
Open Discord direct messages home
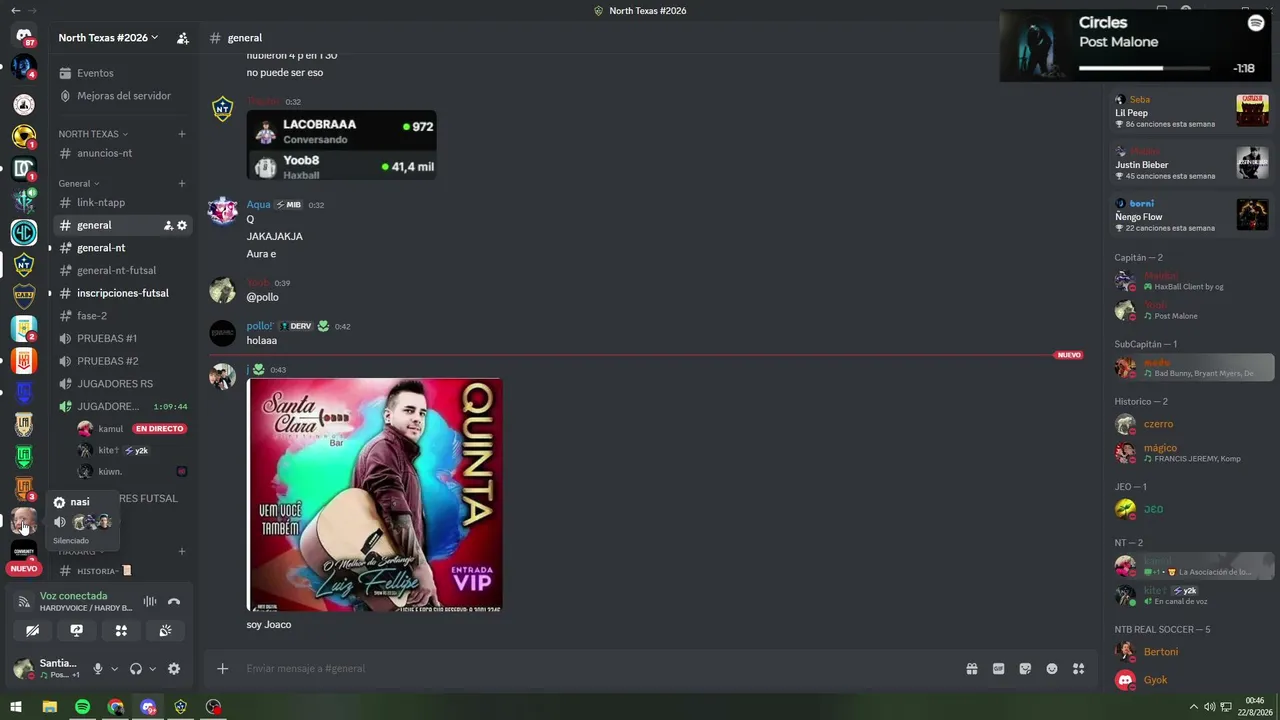pyautogui.click(x=24, y=37)
